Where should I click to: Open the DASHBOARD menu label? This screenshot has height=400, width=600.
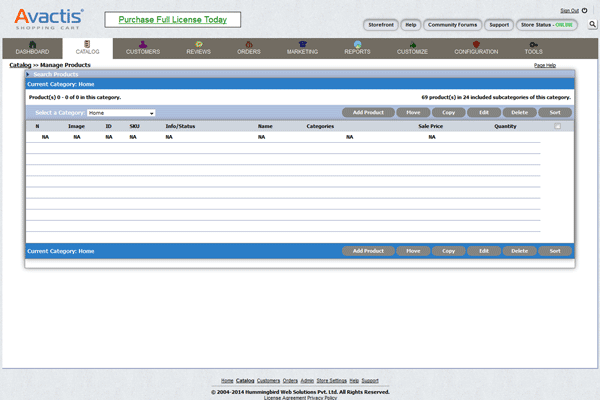(33, 52)
